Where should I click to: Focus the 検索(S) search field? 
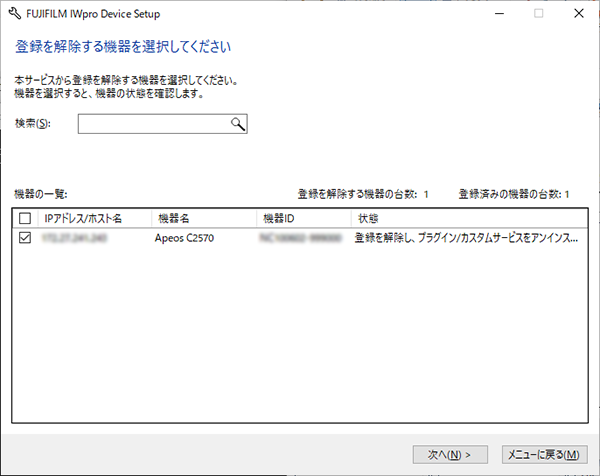(163, 124)
